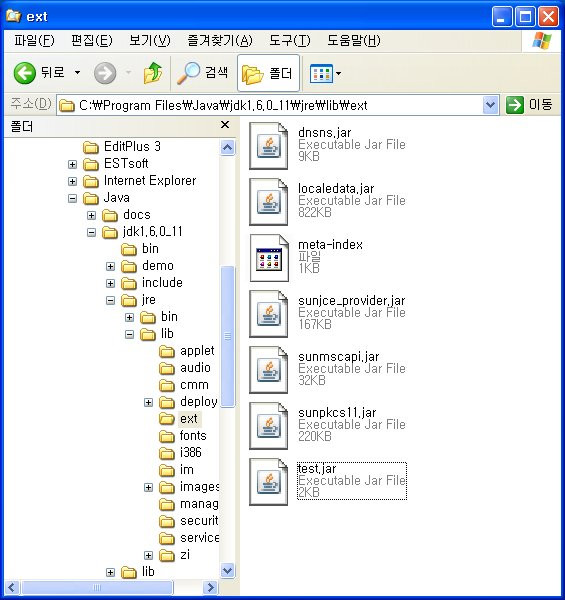Select the localedata.jar file icon
The width and height of the screenshot is (565, 600).
(x=269, y=202)
